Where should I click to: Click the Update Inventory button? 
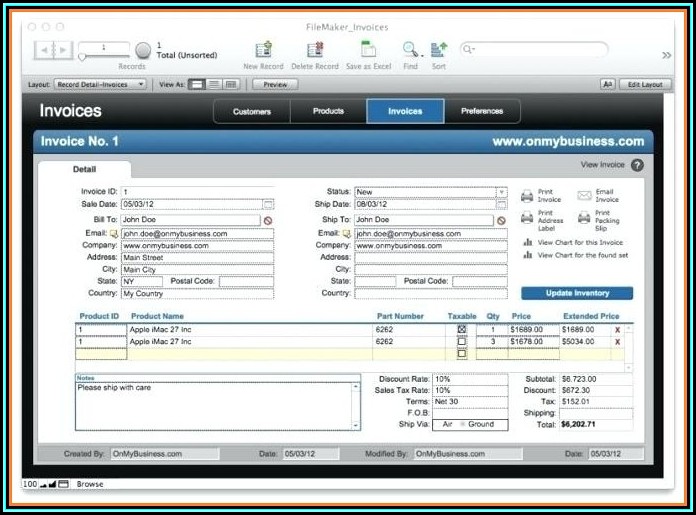(x=577, y=293)
